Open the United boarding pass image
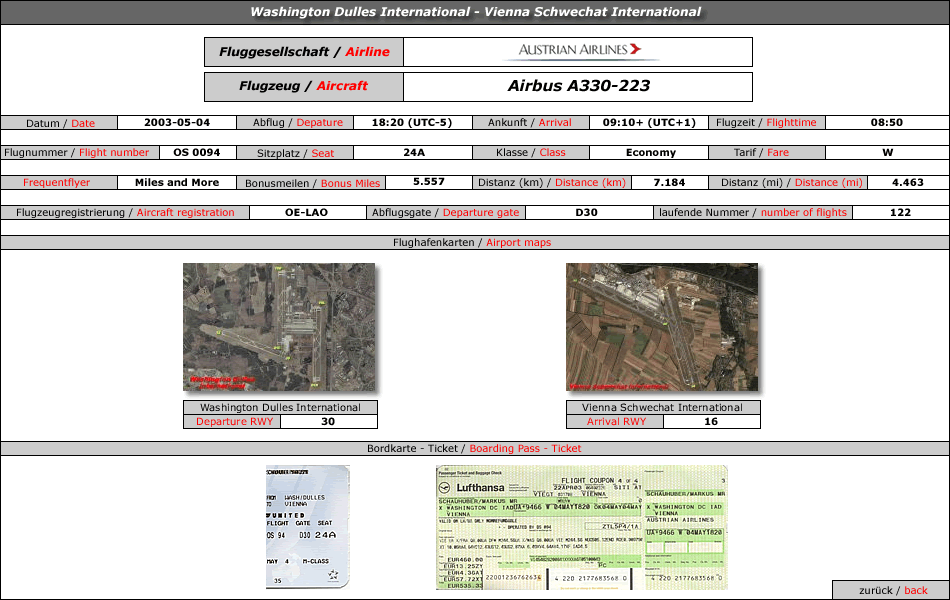This screenshot has height=600, width=950. tap(308, 527)
